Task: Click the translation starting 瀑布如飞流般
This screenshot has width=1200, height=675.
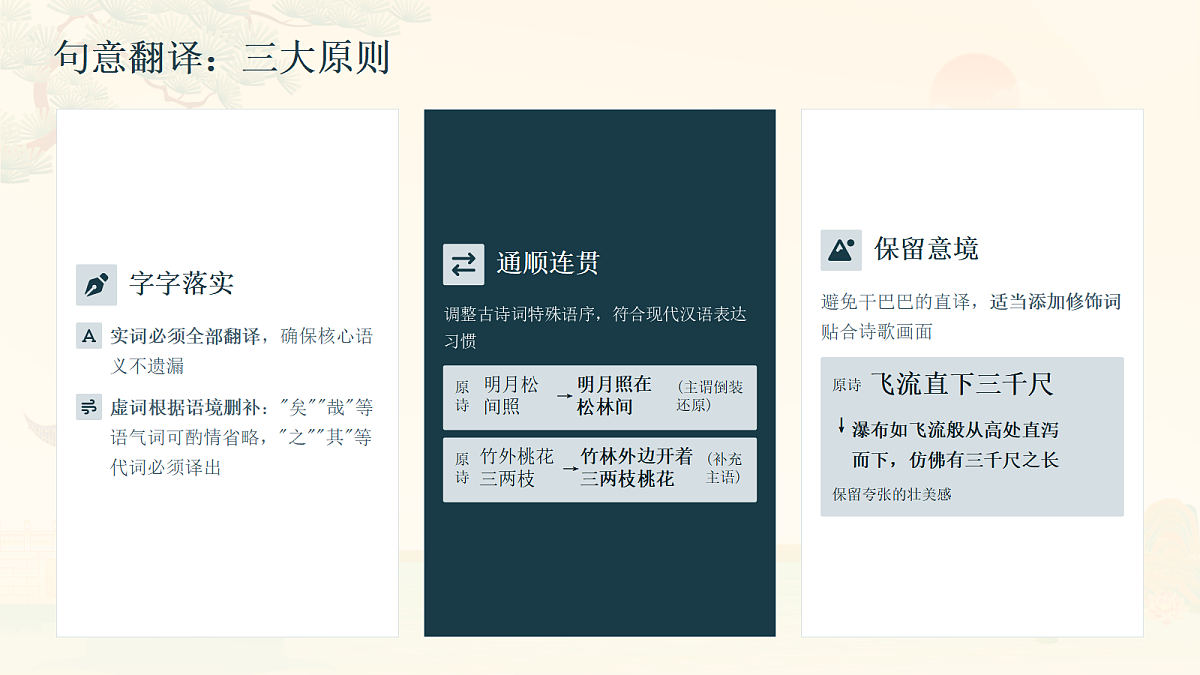Action: [955, 445]
